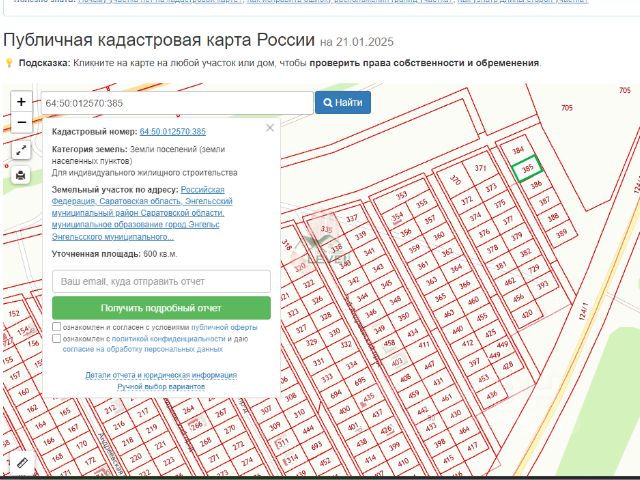Check the privacy policy consent checkbox
640x480 pixels.
click(57, 338)
